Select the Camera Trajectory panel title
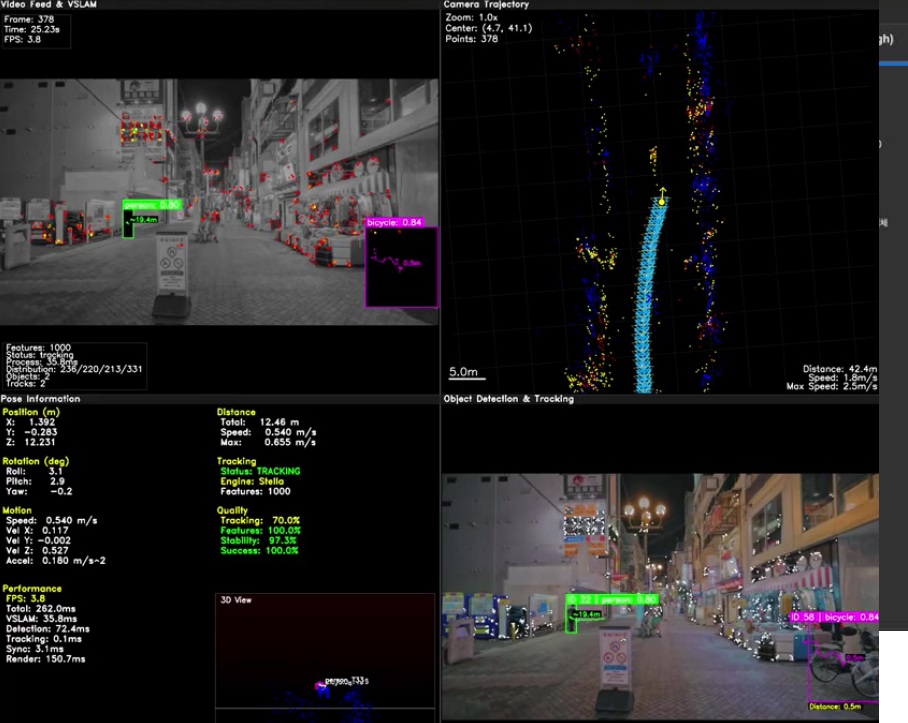The image size is (908, 723). click(486, 5)
